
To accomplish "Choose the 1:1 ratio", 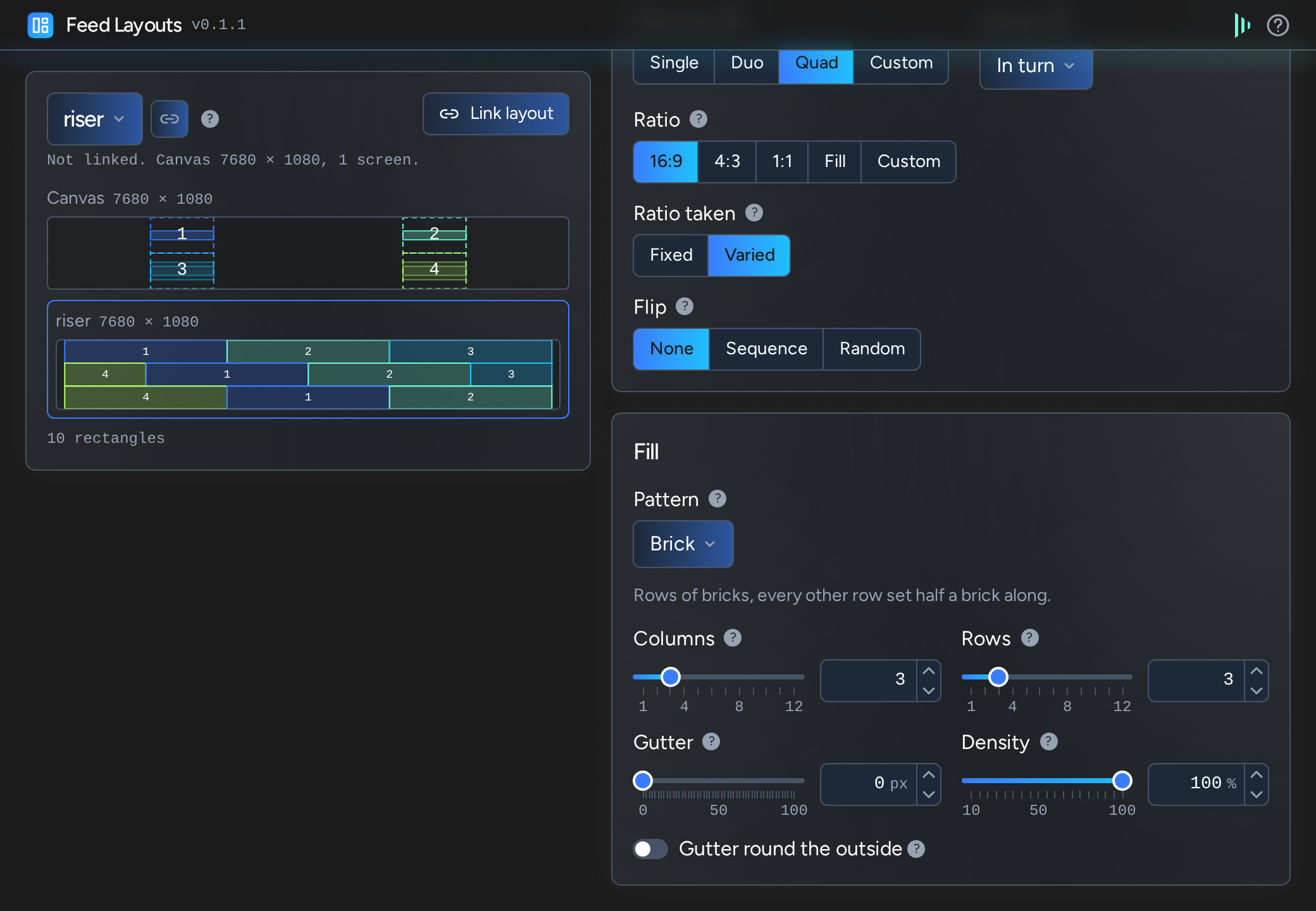I will [782, 161].
